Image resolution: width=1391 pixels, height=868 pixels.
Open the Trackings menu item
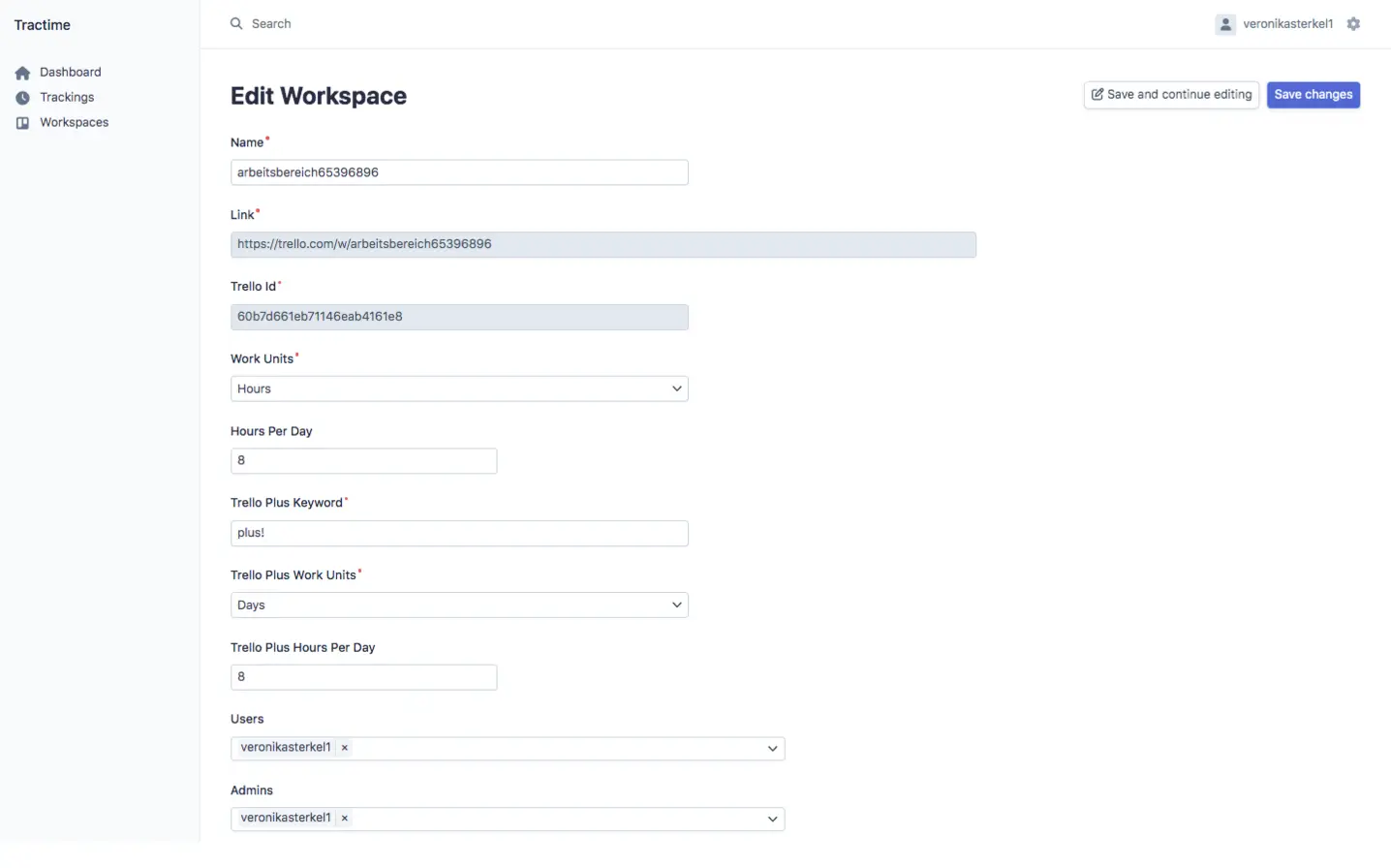tap(66, 97)
